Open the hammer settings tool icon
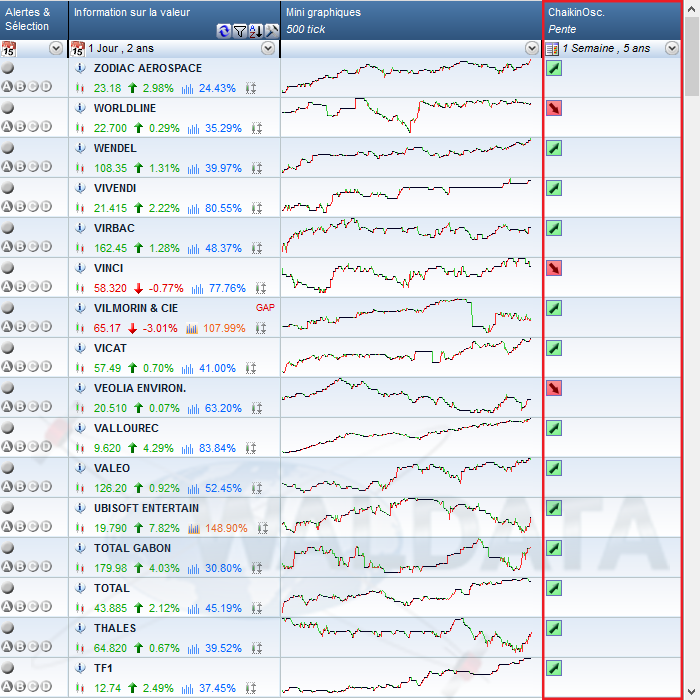This screenshot has width=700, height=700. (x=271, y=30)
